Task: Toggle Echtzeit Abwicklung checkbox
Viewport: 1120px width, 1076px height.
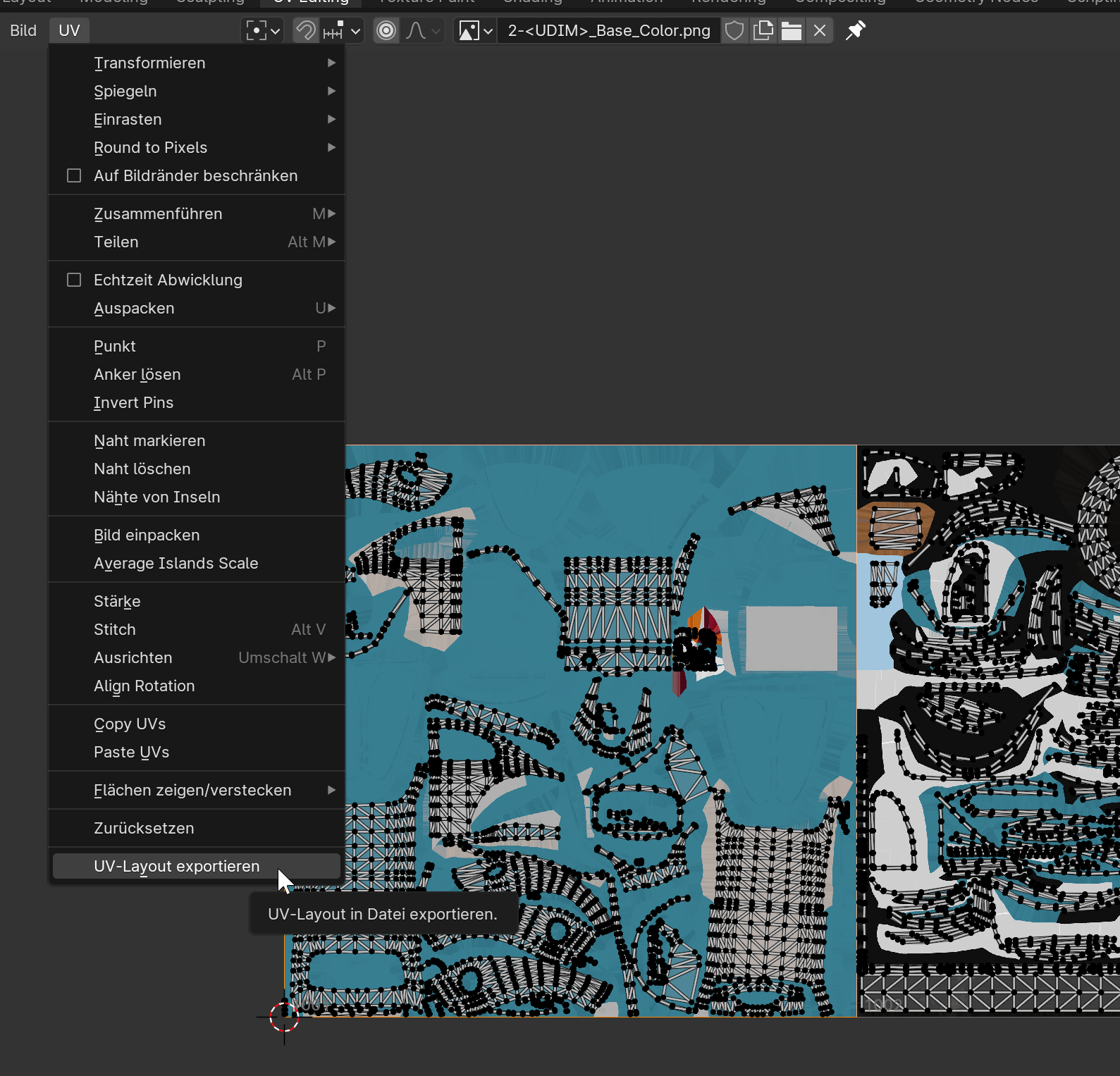Action: click(74, 280)
